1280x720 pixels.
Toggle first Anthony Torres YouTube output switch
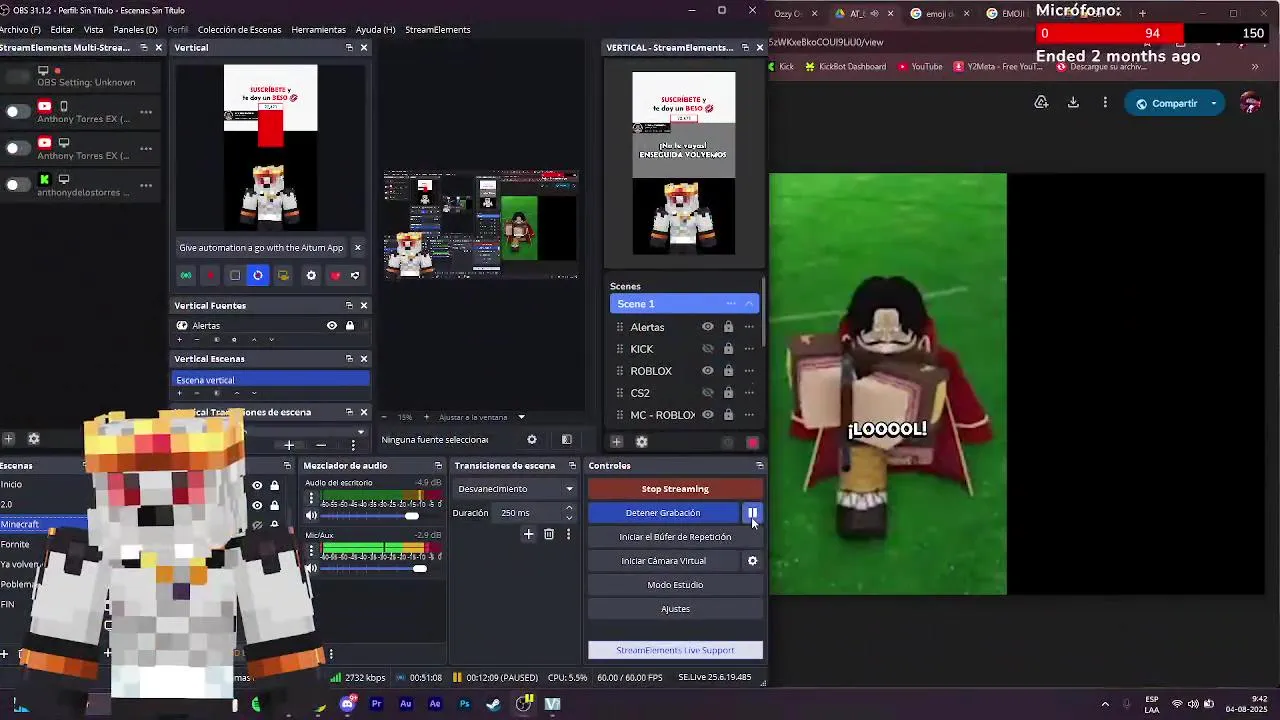pyautogui.click(x=17, y=111)
